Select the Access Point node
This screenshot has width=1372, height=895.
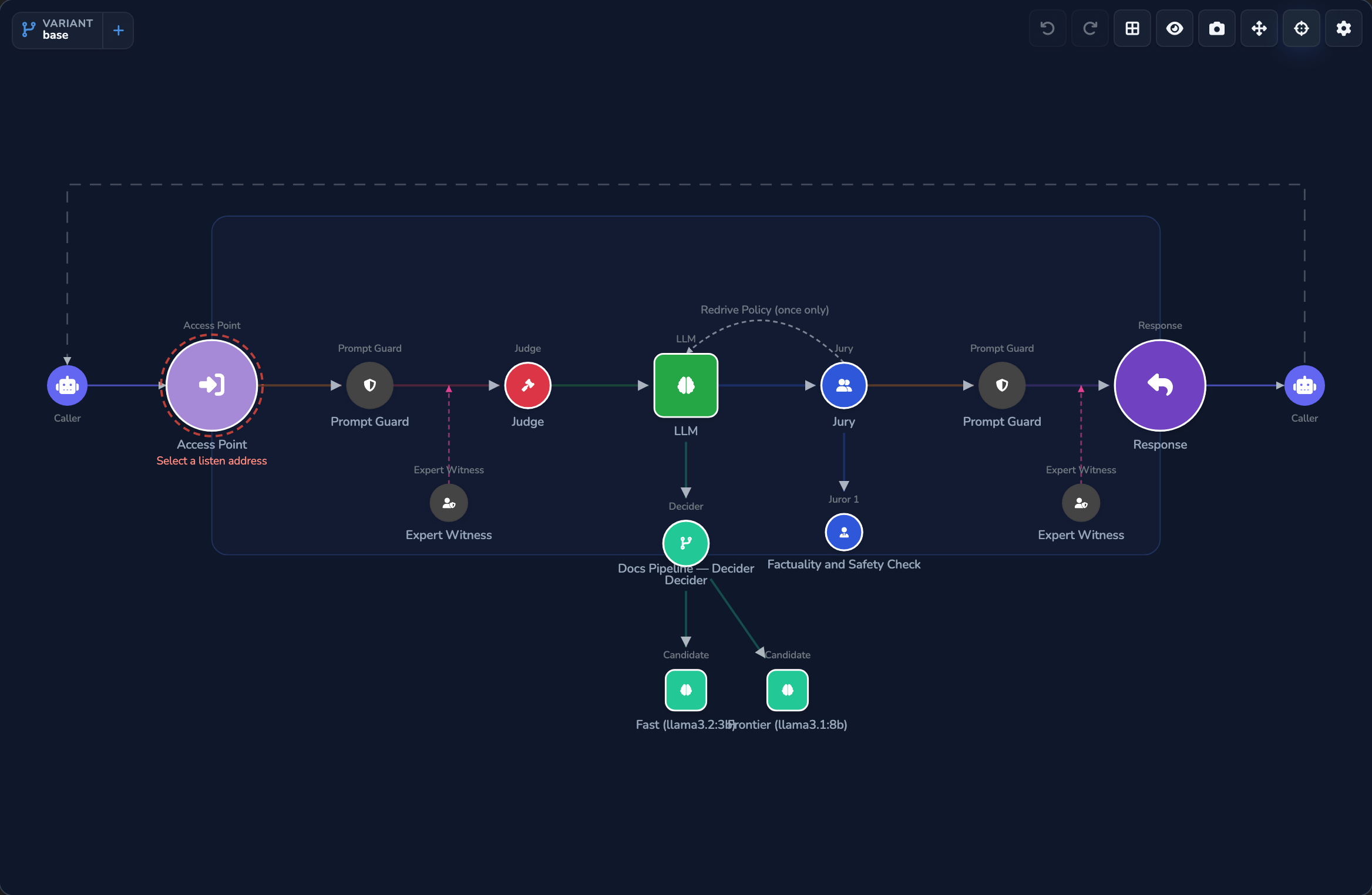click(x=211, y=385)
